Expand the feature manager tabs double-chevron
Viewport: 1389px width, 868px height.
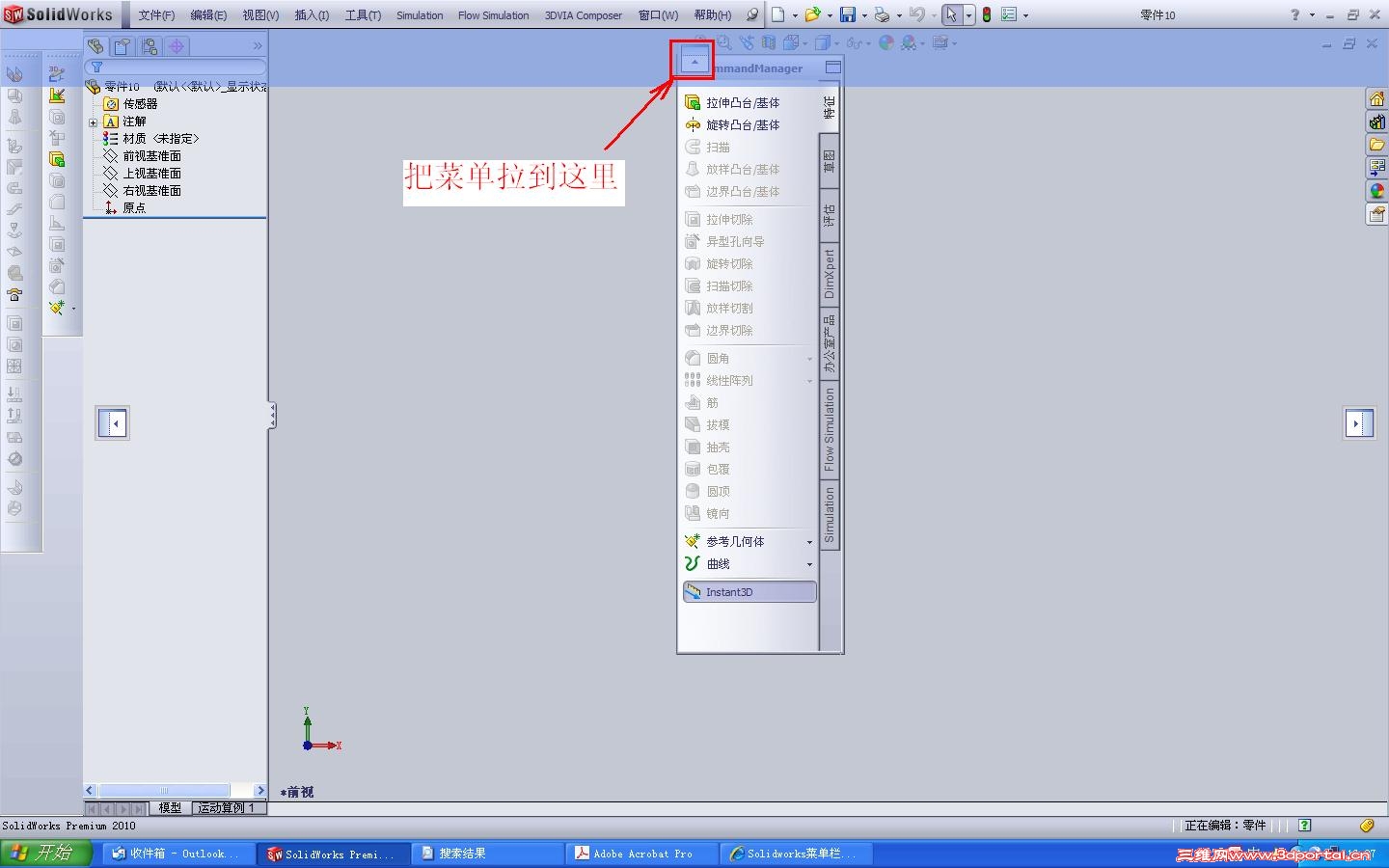[x=258, y=45]
